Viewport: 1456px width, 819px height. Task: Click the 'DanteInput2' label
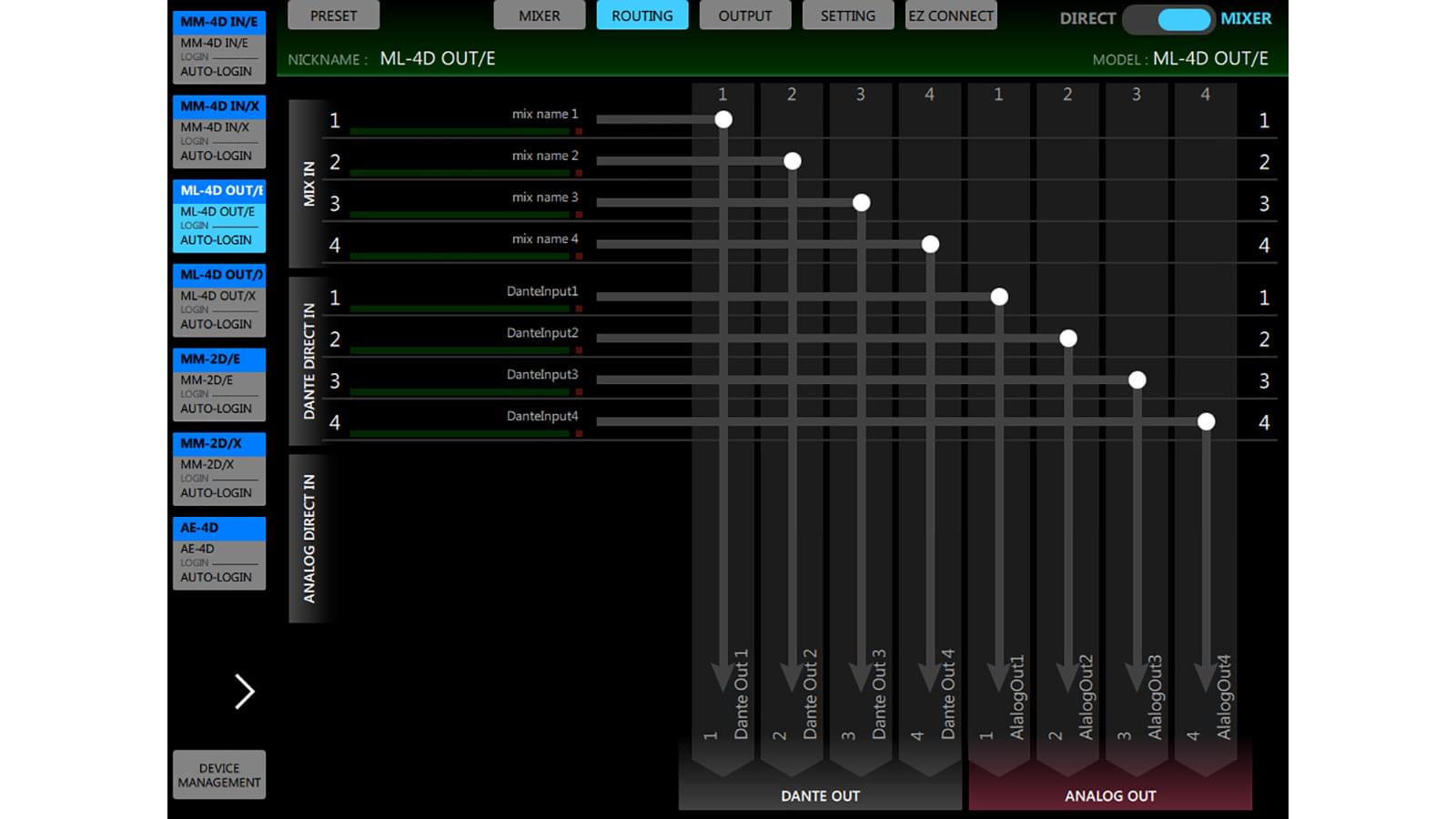[542, 333]
